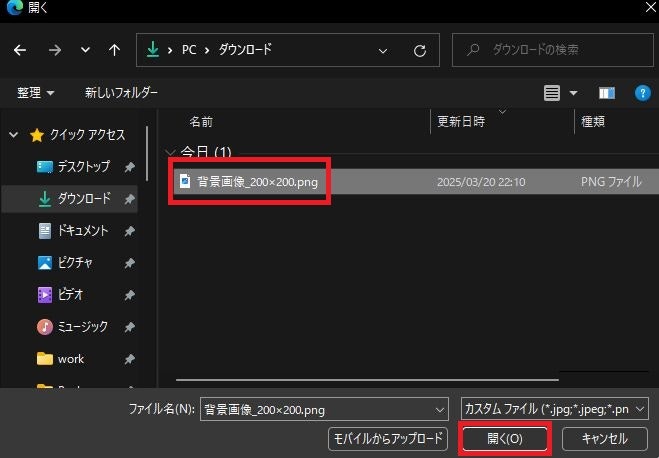Click the magnifier search icon
Viewport: 659px width, 458px height.
click(x=473, y=50)
